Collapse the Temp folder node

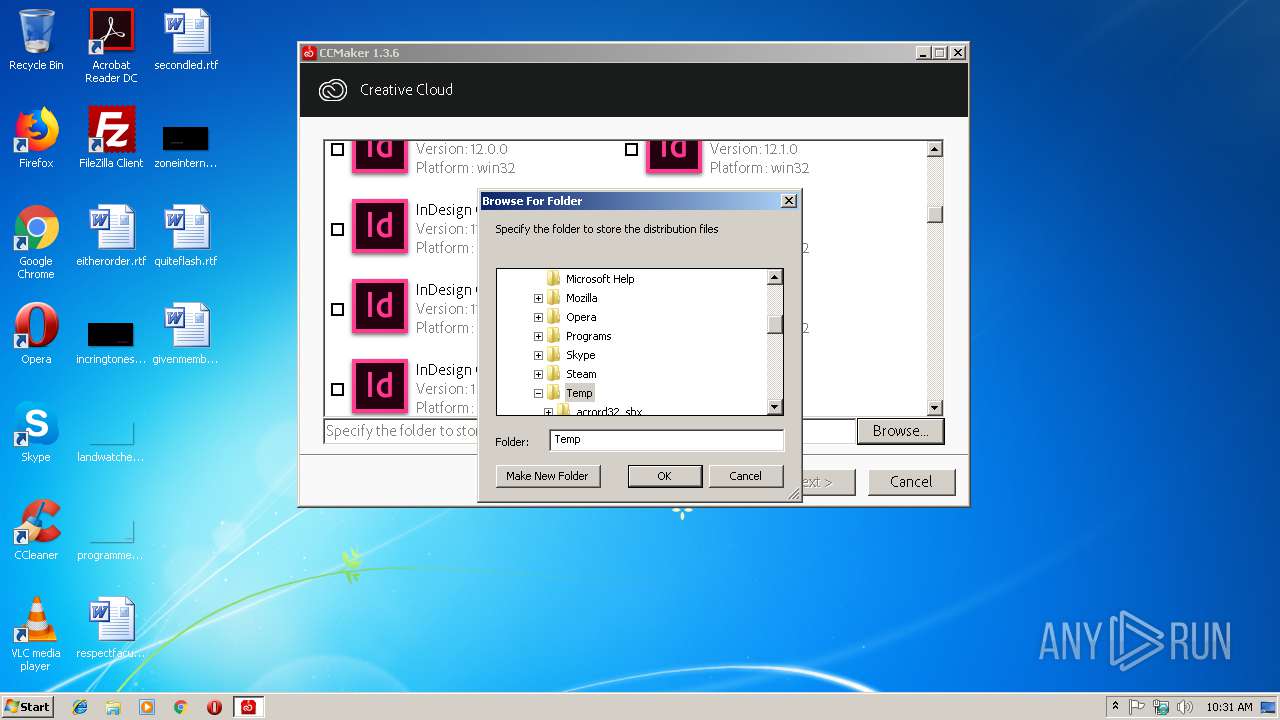pyautogui.click(x=538, y=393)
